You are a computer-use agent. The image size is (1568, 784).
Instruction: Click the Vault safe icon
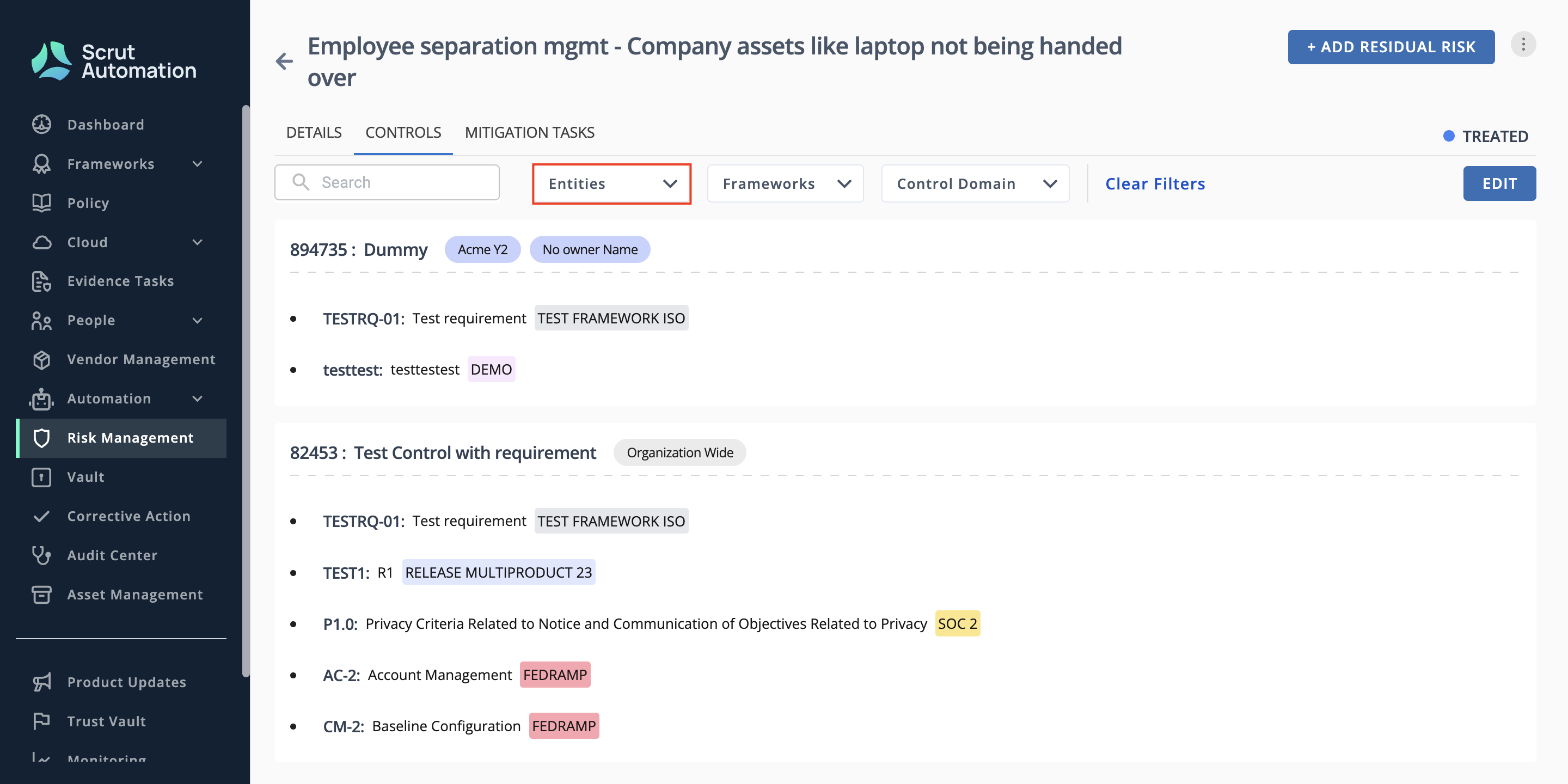[x=41, y=477]
